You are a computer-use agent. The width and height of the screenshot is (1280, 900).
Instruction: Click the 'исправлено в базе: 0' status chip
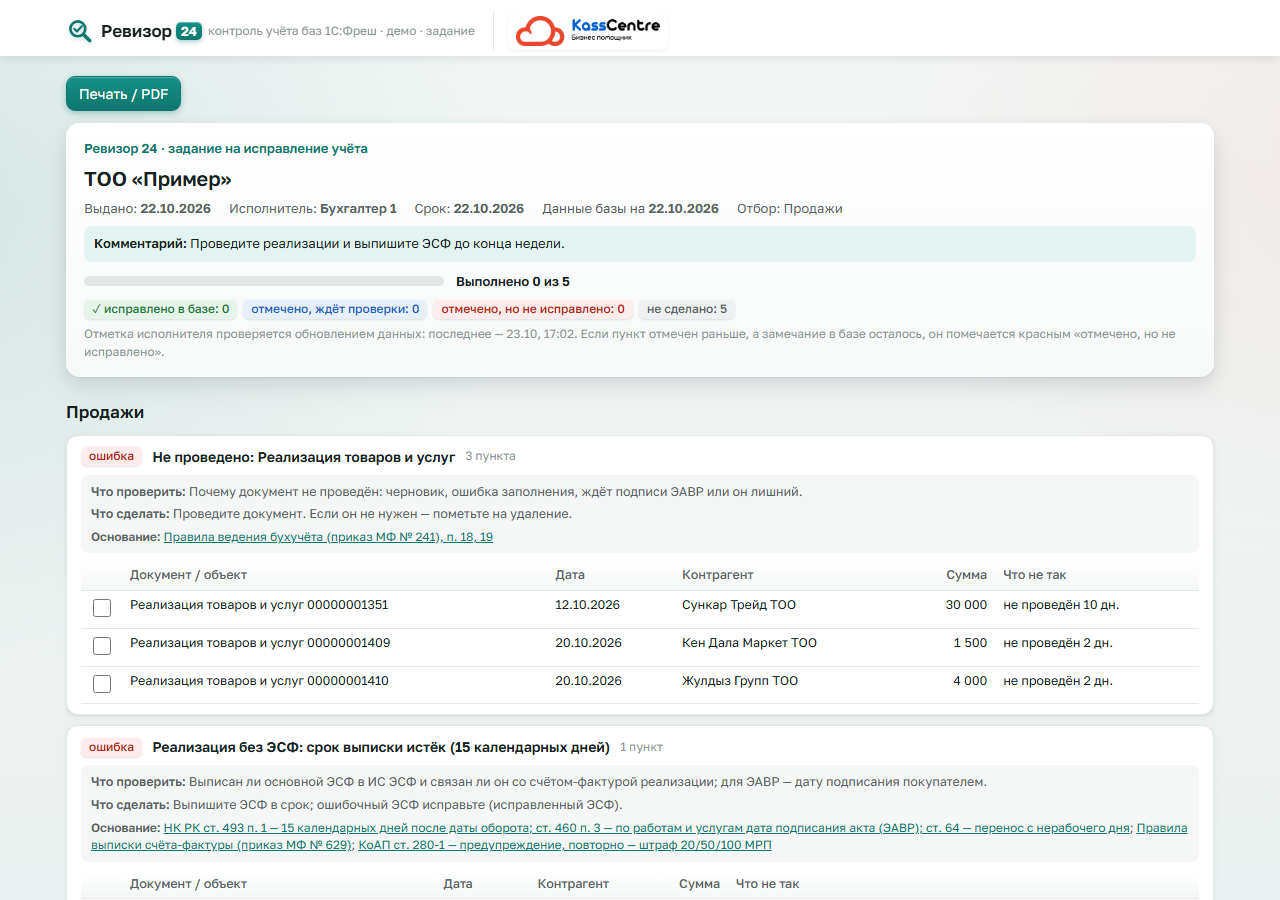pos(160,310)
